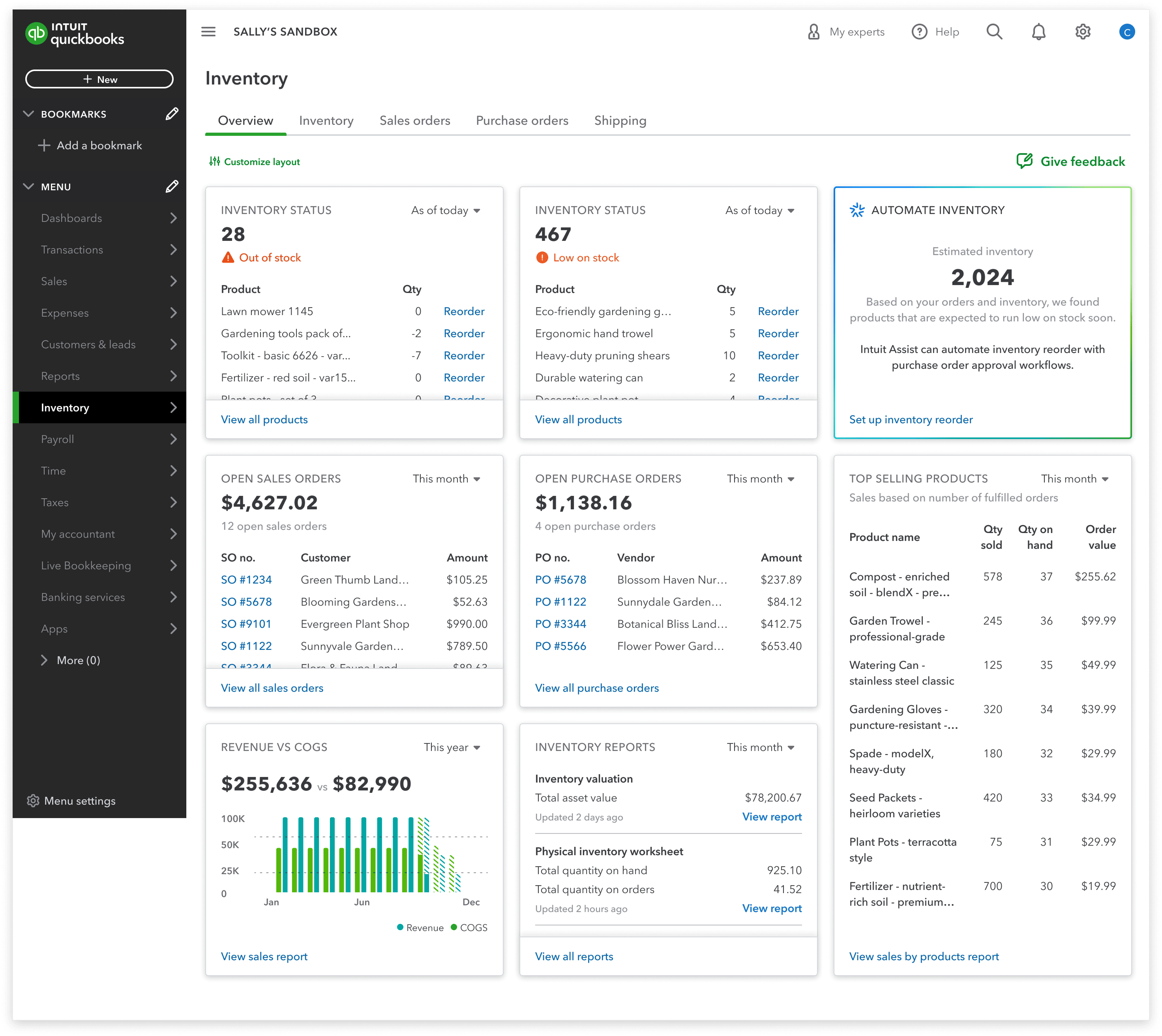Open Open Sales Orders This month dropdown
This screenshot has width=1162, height=1036.
(447, 479)
